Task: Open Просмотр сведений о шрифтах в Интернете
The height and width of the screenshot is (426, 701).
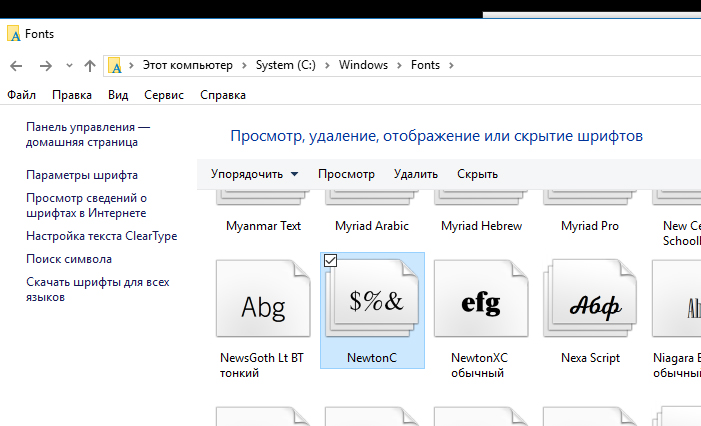Action: pos(86,206)
